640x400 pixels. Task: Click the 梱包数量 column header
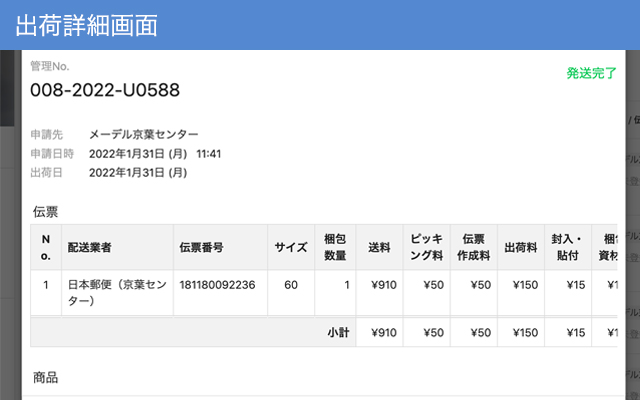tap(336, 246)
